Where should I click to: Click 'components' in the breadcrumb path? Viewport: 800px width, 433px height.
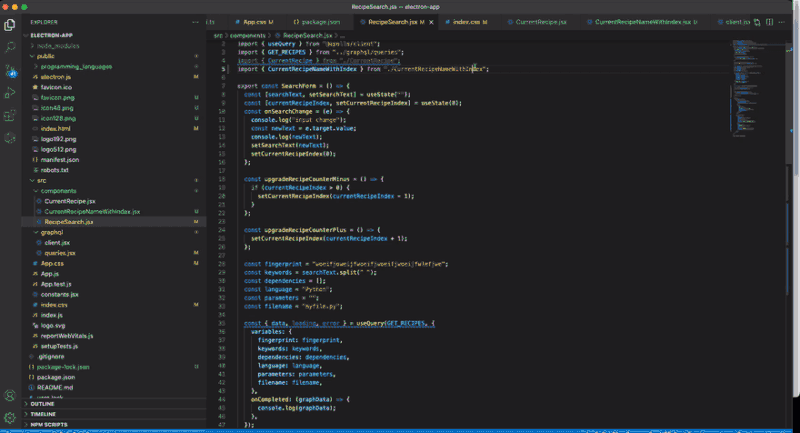point(247,36)
